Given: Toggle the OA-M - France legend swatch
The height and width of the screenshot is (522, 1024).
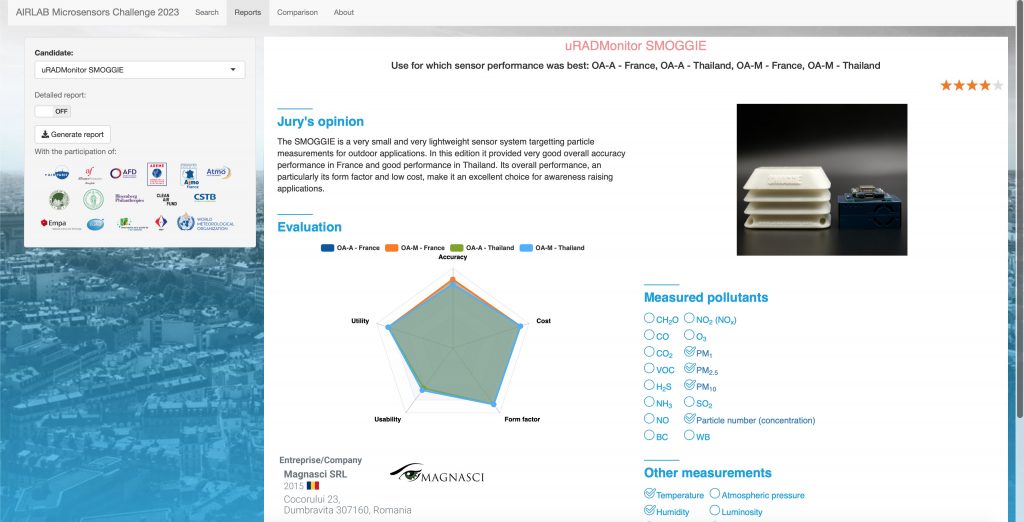Looking at the screenshot, I should [x=392, y=248].
